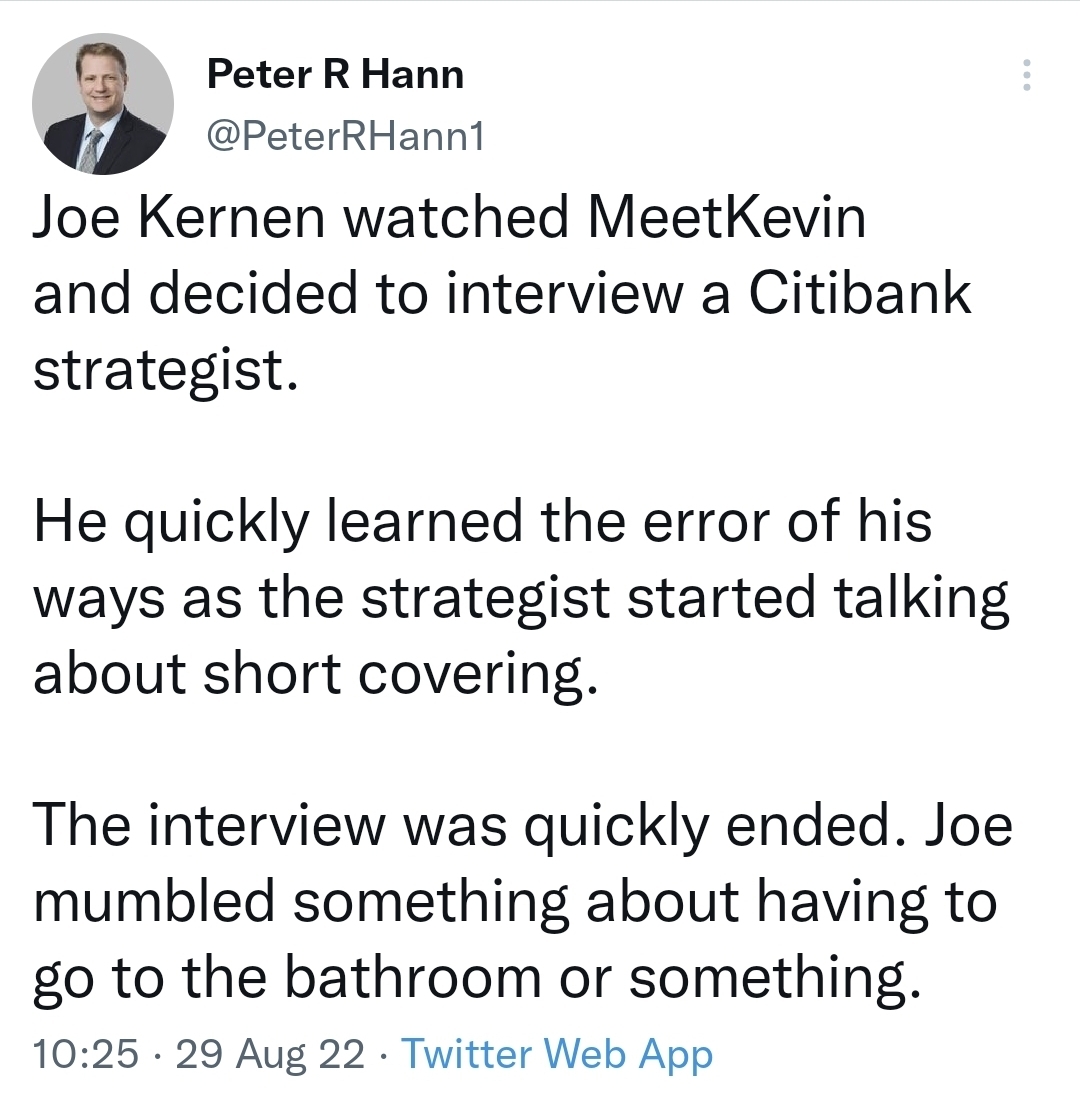Screen dimensions: 1080x1107
Task: Open the Peter R Hann display name
Action: [335, 74]
